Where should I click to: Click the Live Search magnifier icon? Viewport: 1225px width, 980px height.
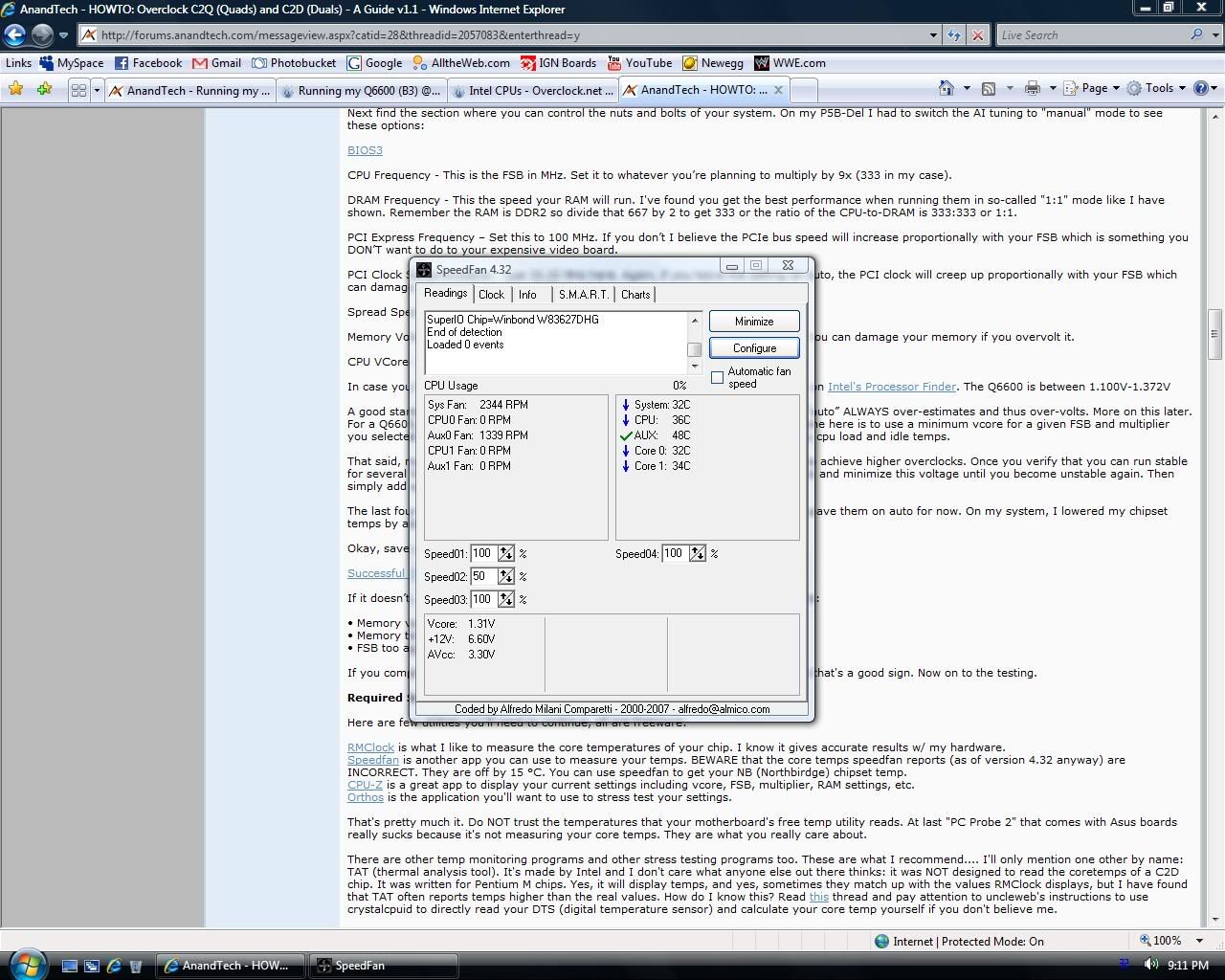(1196, 35)
